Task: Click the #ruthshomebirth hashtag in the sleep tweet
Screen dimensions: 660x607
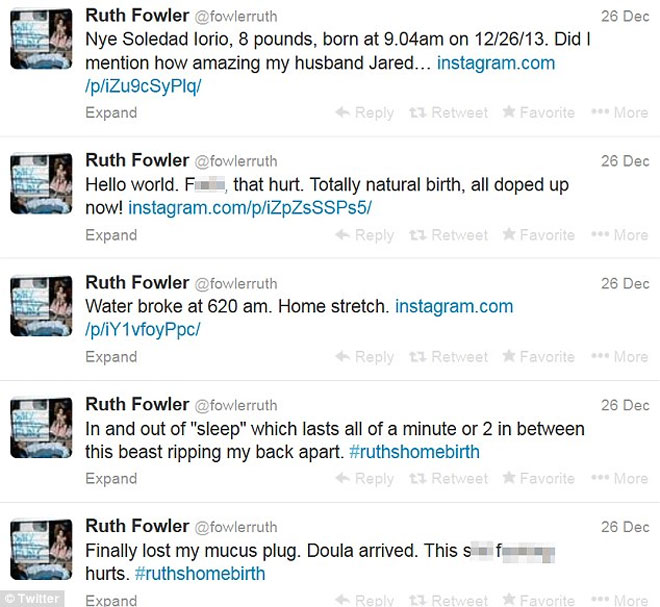Action: coord(413,452)
